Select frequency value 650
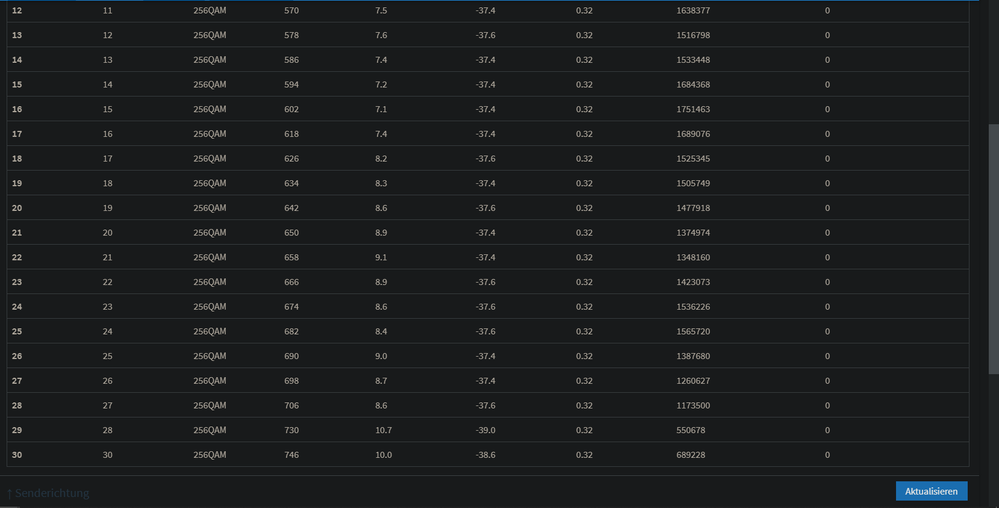Viewport: 999px width, 508px height. click(291, 233)
